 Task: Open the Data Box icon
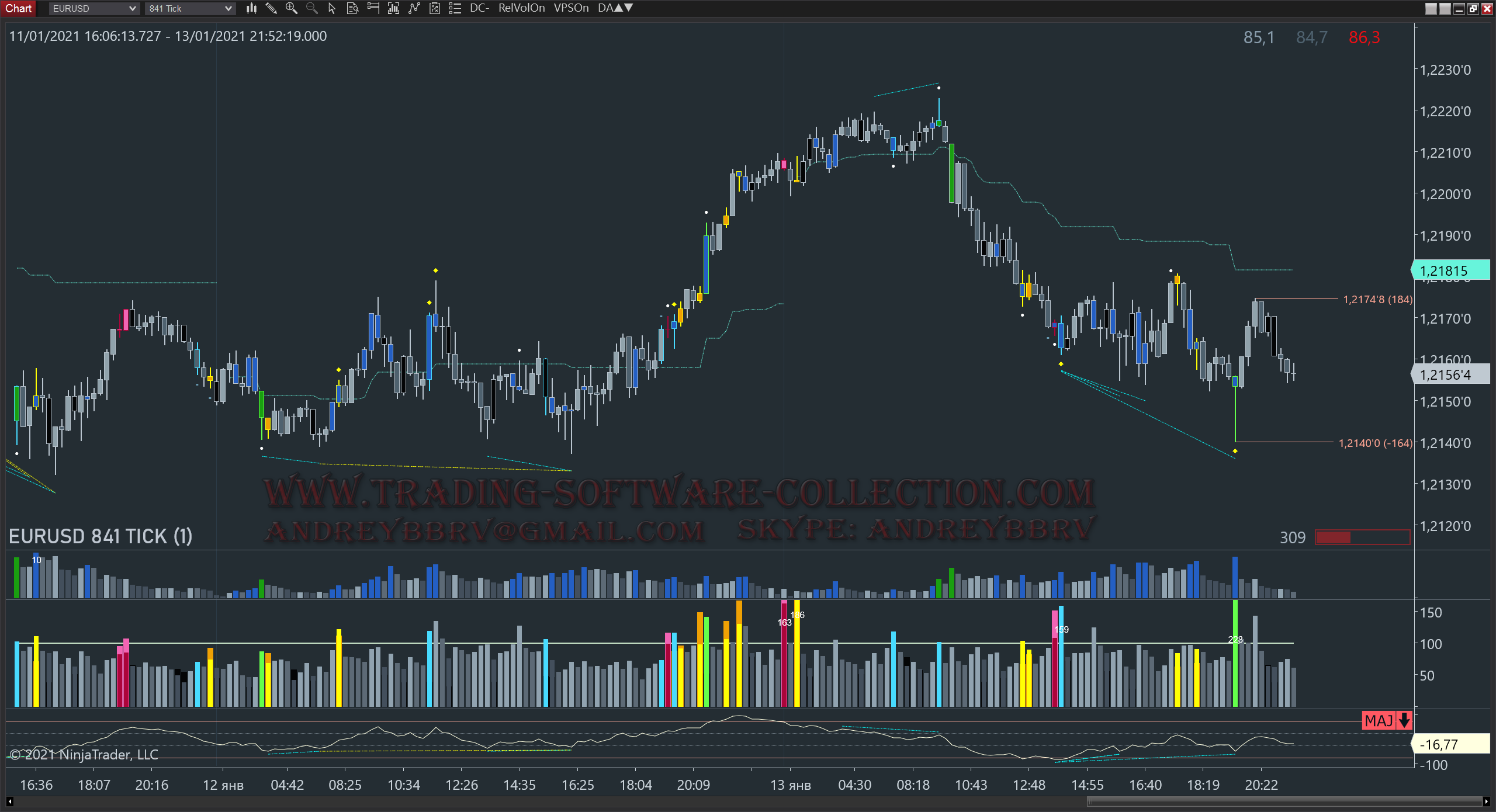(352, 8)
